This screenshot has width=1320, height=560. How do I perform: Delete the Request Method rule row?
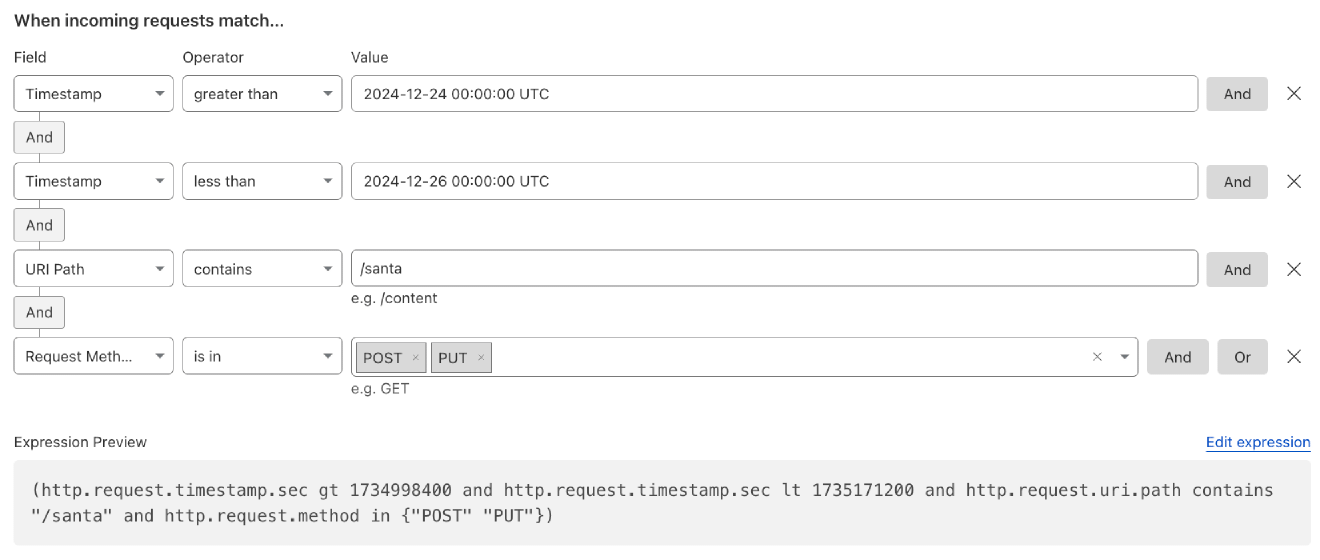pos(1293,357)
